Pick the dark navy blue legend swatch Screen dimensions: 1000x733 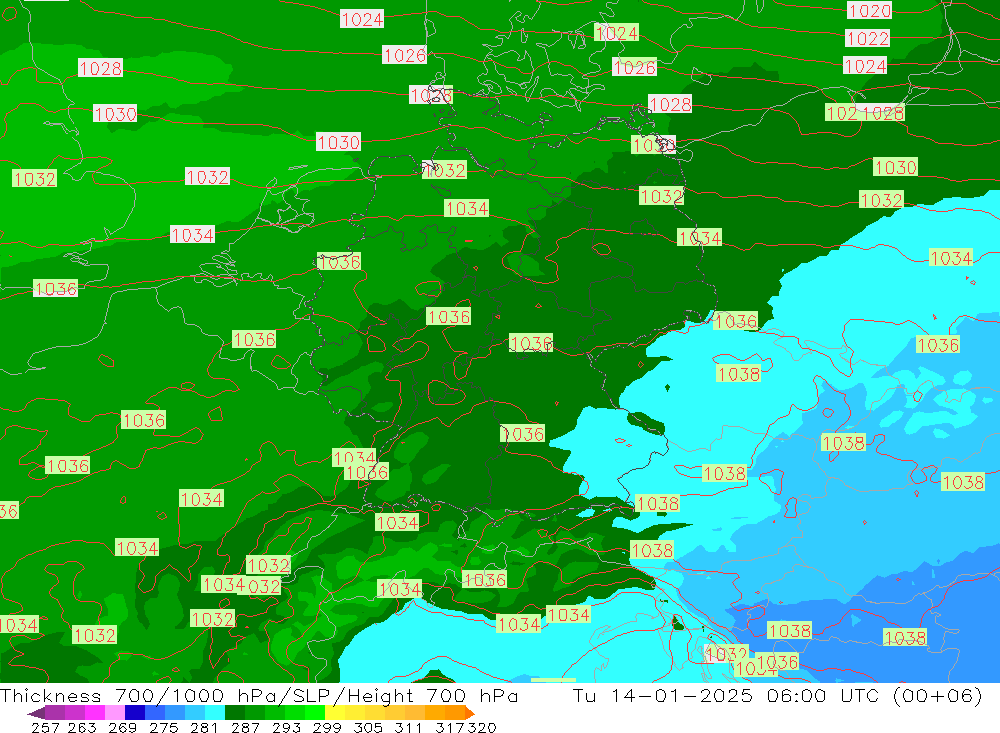(135, 713)
